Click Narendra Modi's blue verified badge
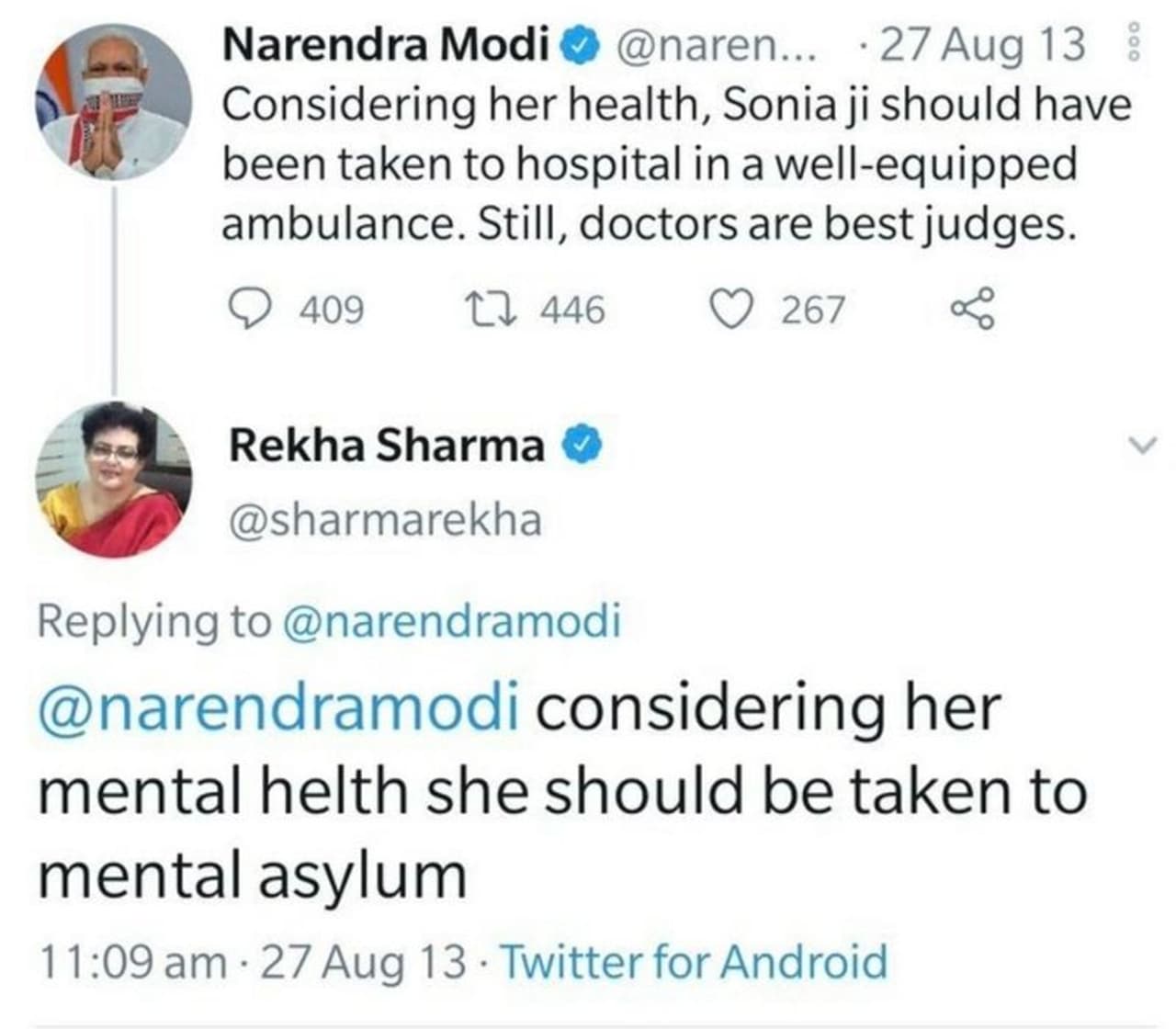Viewport: 1176px width, 1029px height. click(x=582, y=44)
